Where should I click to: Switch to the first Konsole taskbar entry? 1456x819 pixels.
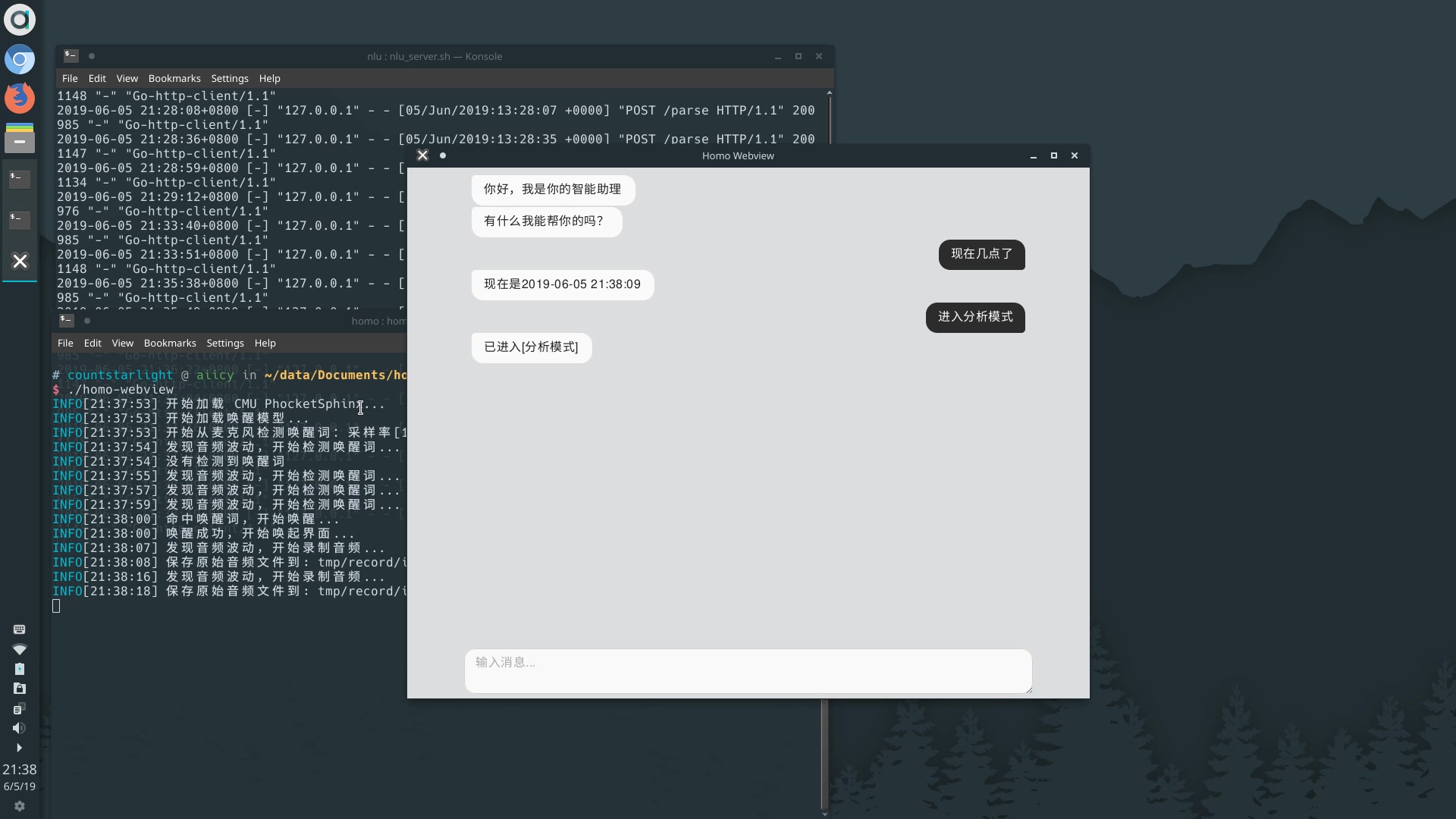20,179
